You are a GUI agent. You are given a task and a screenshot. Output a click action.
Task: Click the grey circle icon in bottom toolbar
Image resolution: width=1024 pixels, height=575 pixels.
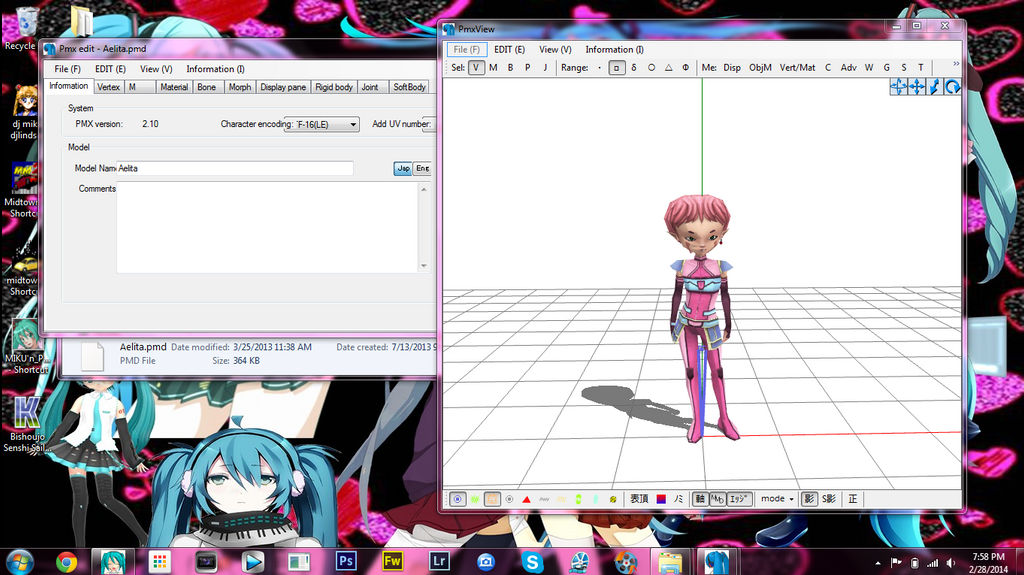[x=509, y=499]
